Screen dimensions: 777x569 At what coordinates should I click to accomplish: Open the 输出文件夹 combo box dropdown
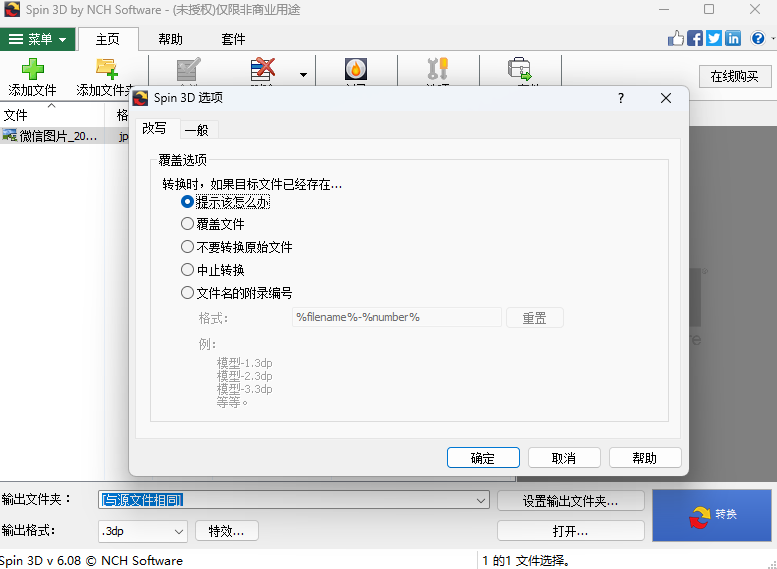pos(481,500)
